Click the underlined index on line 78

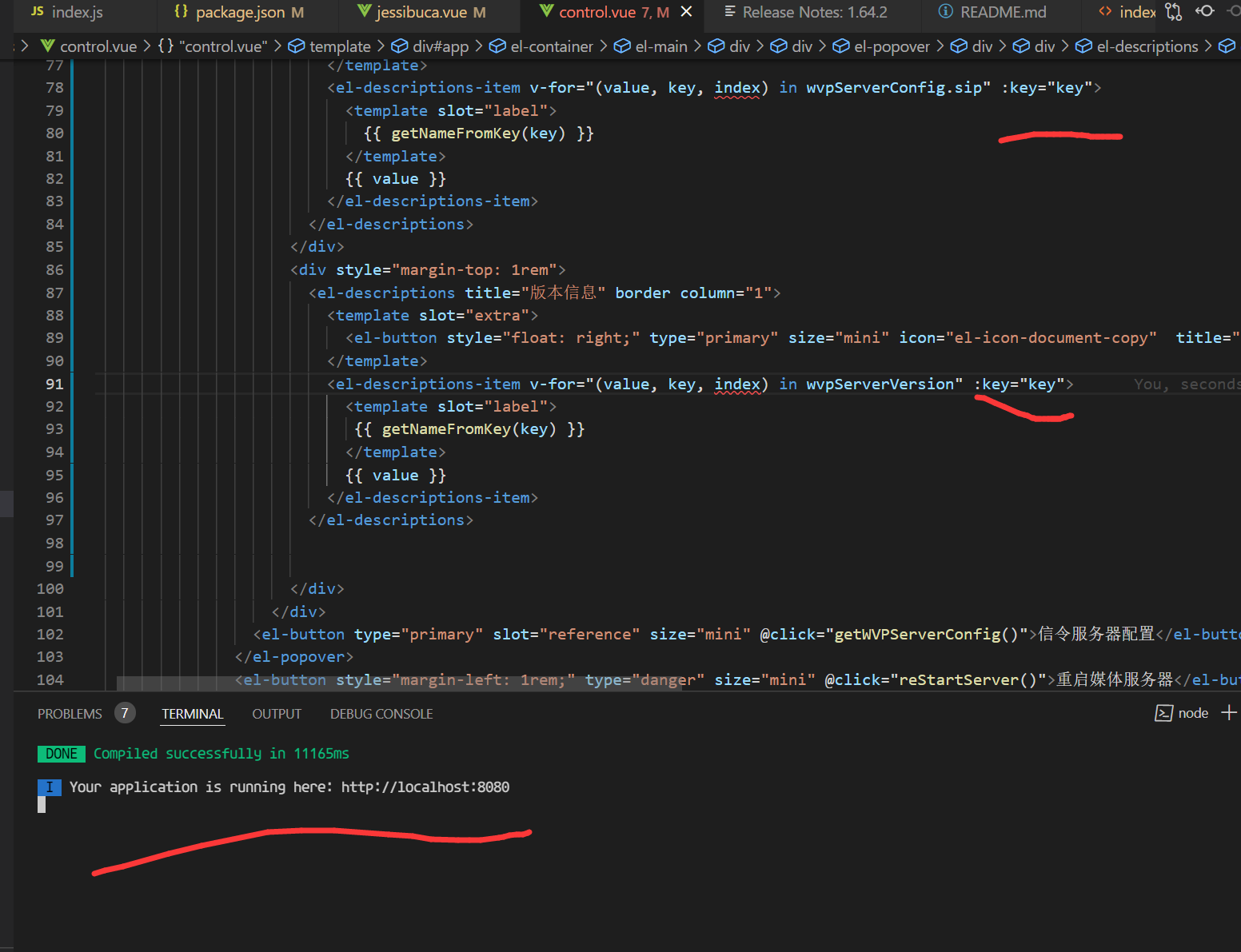click(737, 87)
